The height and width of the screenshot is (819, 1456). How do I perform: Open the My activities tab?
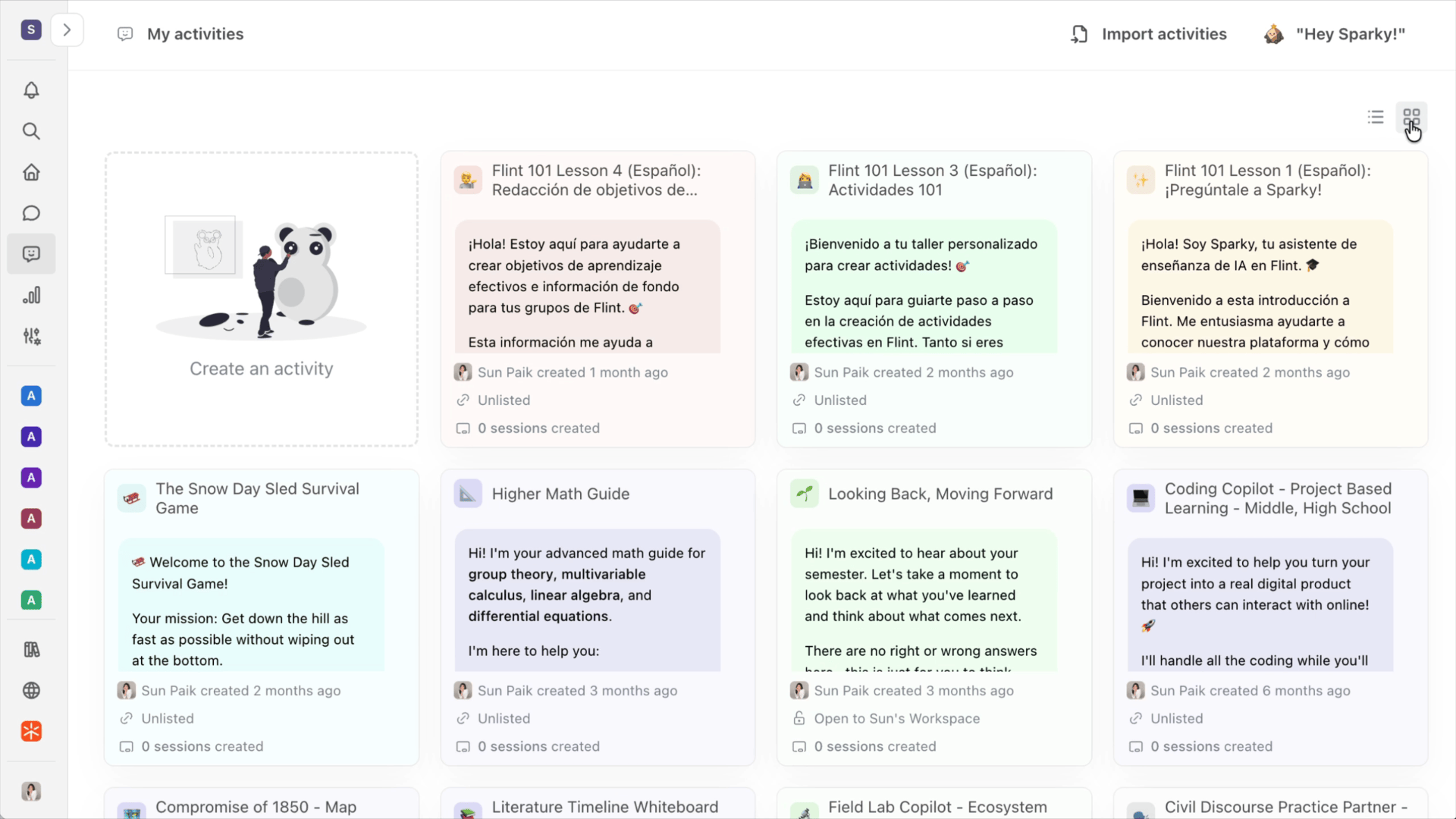(180, 34)
